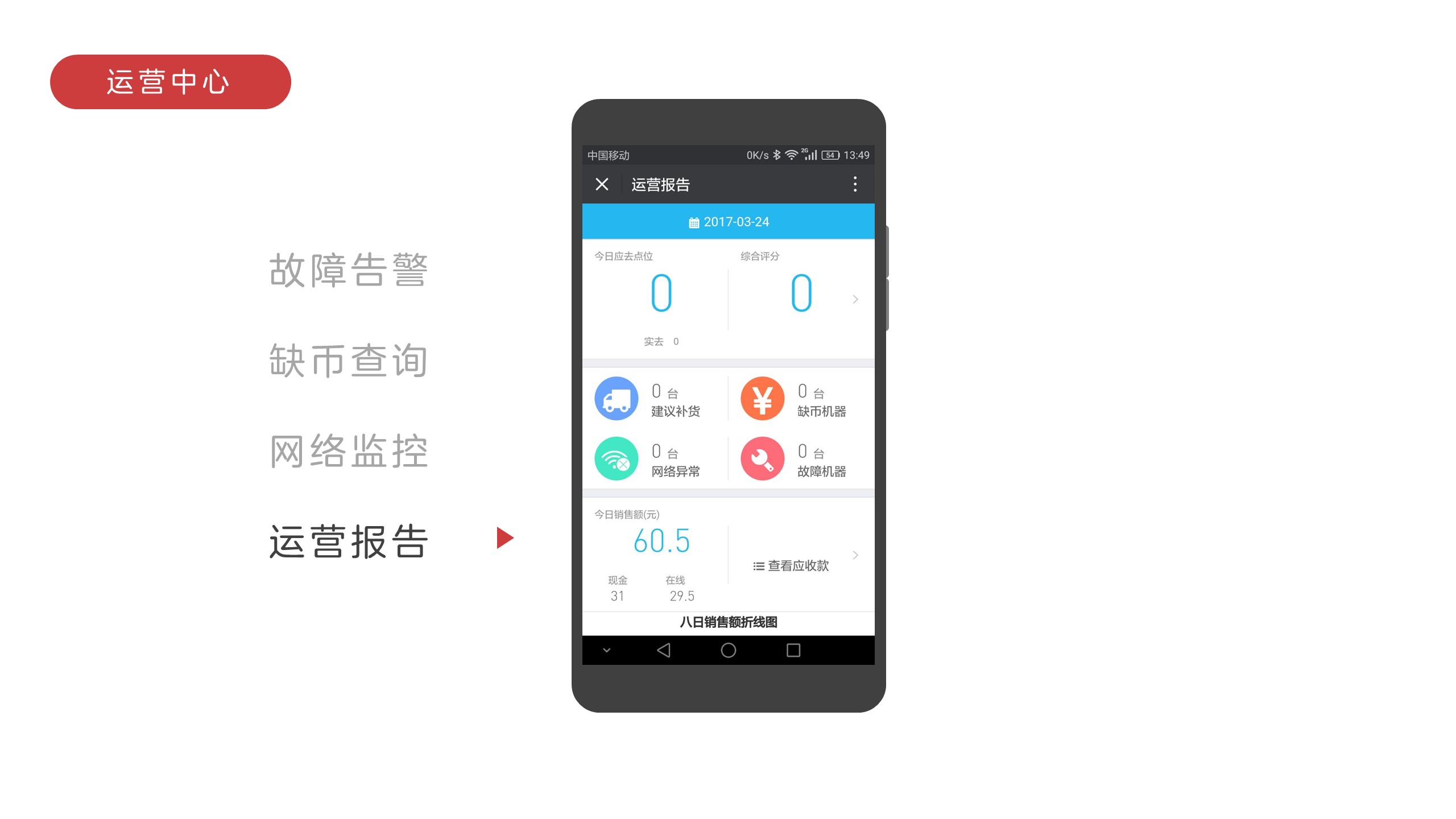Click the close X icon on the report
Screen dimensions: 1456x819
point(601,184)
